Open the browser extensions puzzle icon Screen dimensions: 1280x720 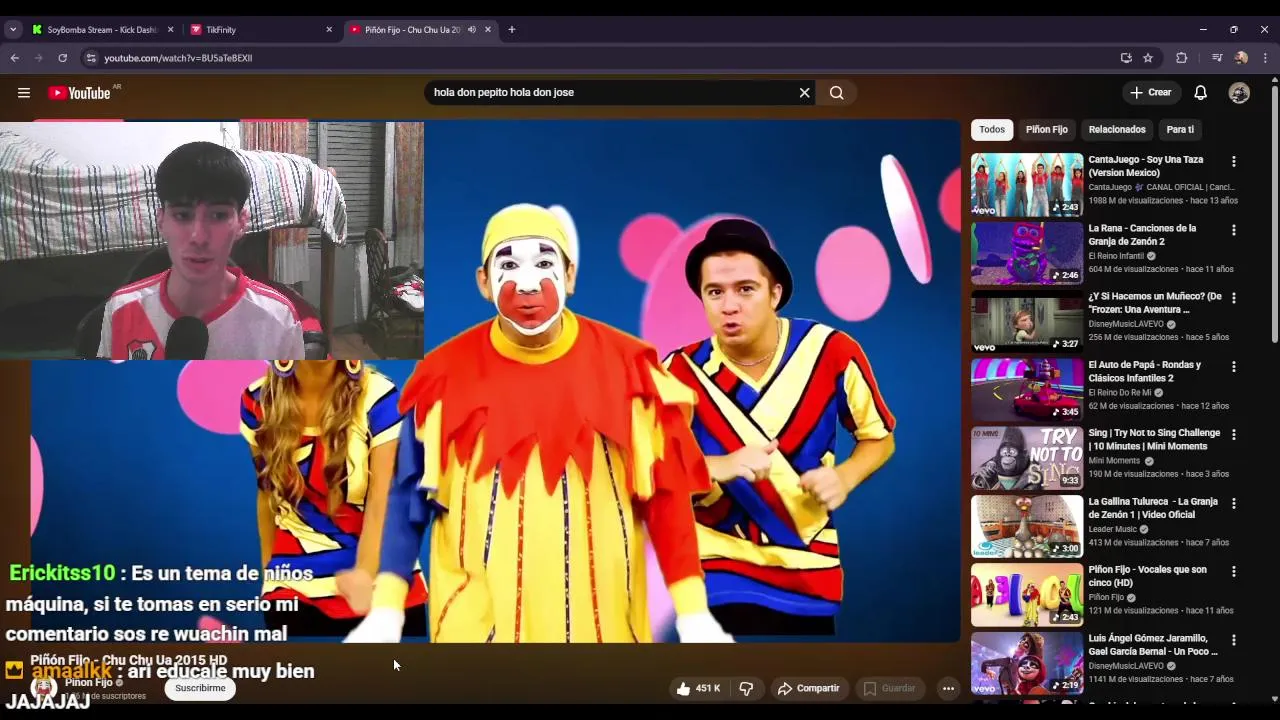pos(1181,58)
